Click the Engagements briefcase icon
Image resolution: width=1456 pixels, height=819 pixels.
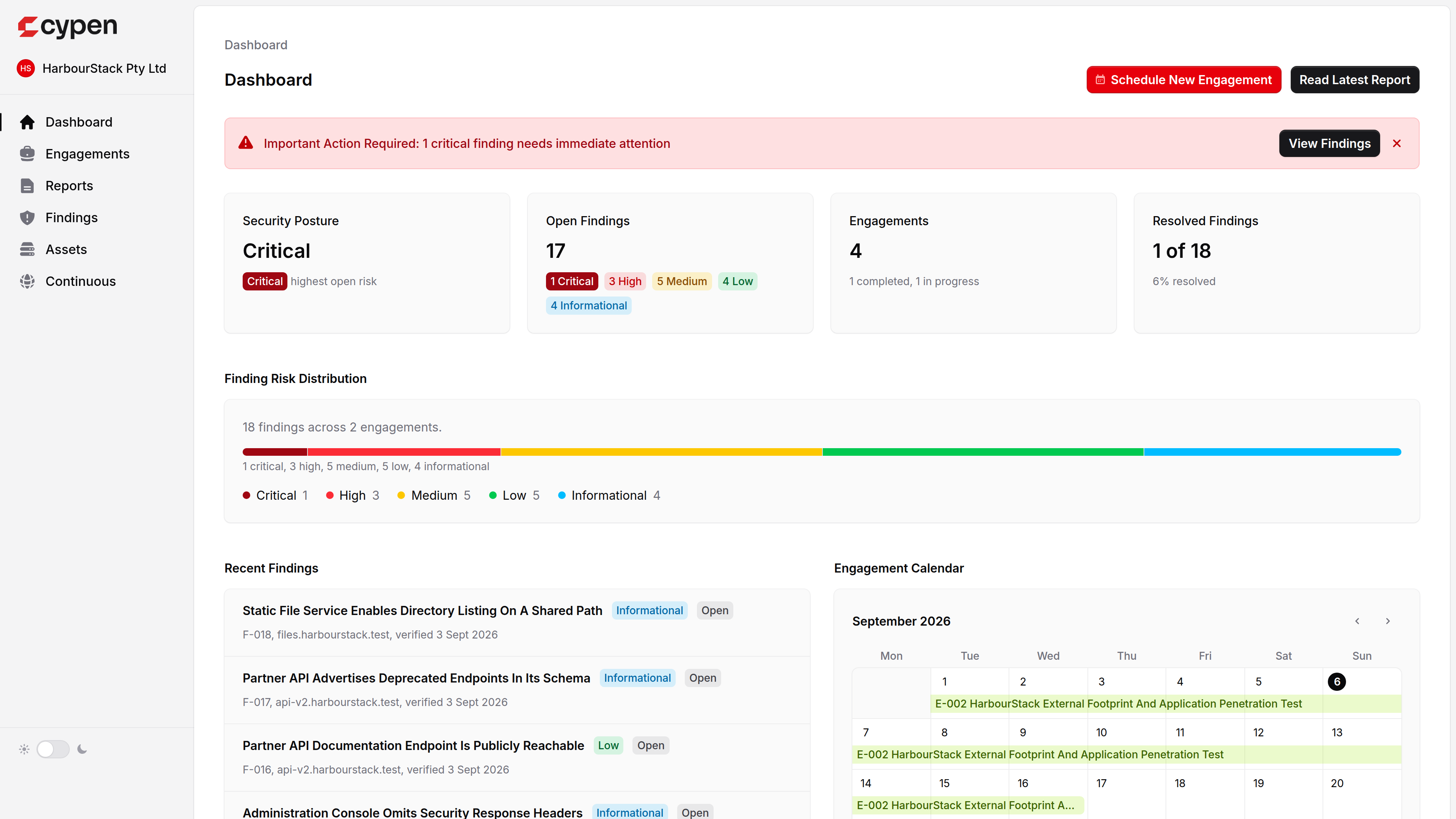point(27,154)
